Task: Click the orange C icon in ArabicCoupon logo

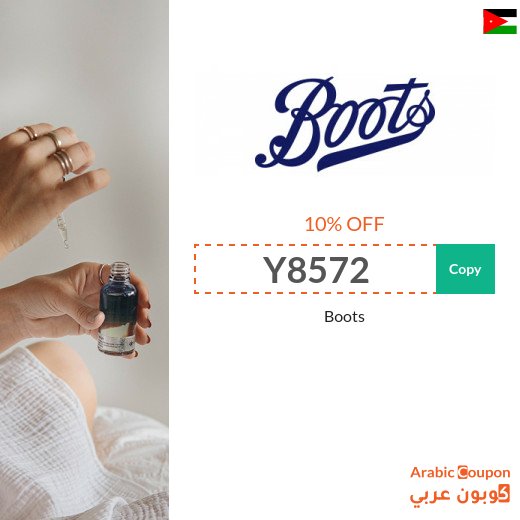Action: tap(463, 472)
